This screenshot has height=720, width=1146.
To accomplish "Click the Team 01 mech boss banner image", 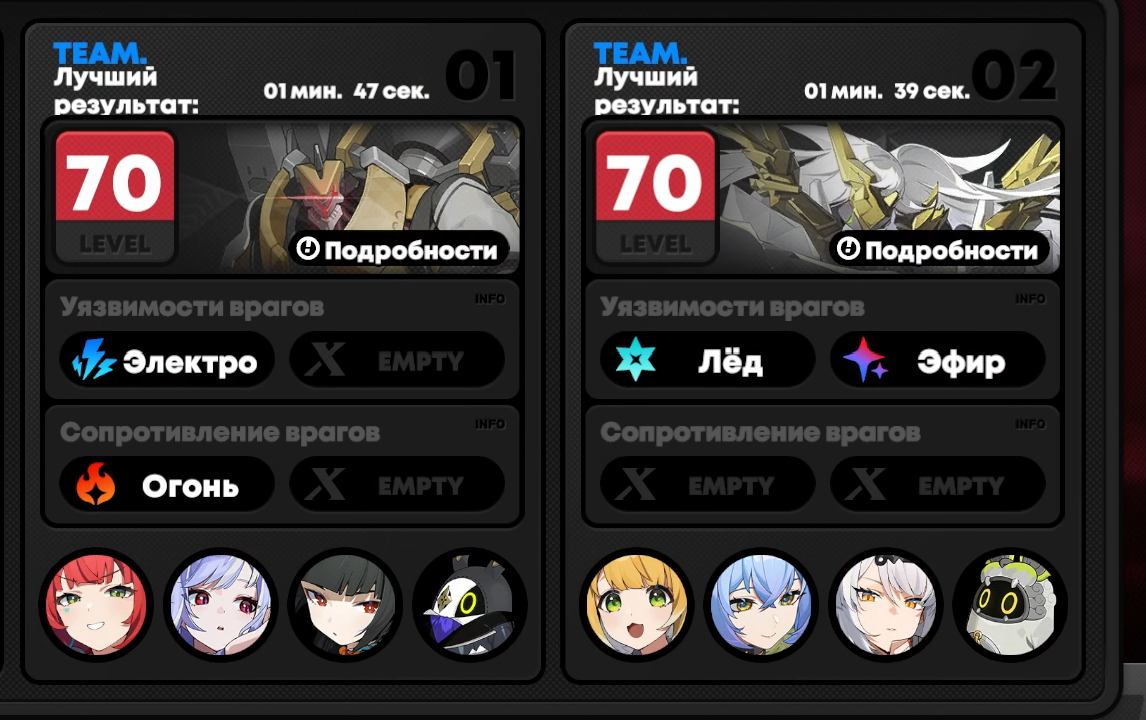I will tap(351, 179).
